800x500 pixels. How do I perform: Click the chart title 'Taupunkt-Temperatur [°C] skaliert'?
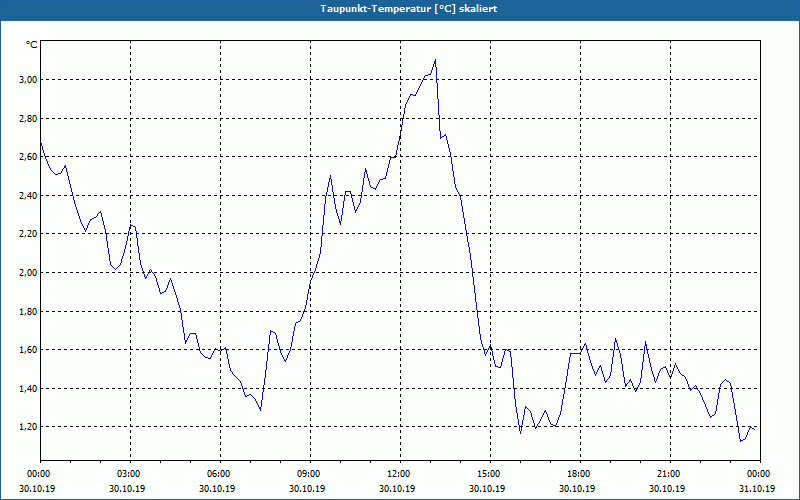[409, 9]
